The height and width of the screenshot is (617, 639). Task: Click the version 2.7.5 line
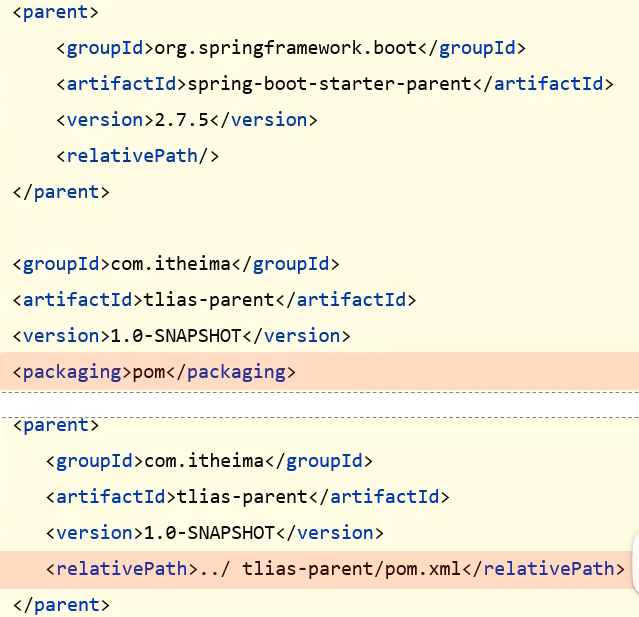pos(187,120)
